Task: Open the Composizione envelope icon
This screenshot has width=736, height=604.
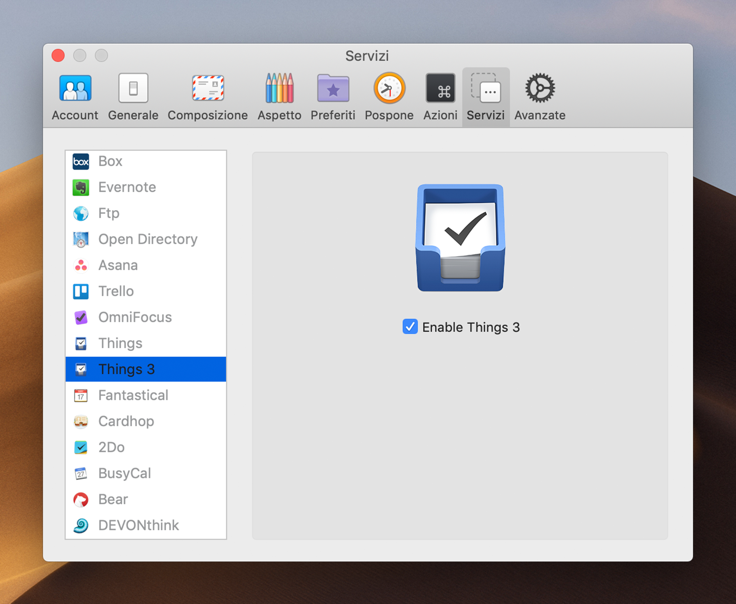Action: (x=207, y=88)
